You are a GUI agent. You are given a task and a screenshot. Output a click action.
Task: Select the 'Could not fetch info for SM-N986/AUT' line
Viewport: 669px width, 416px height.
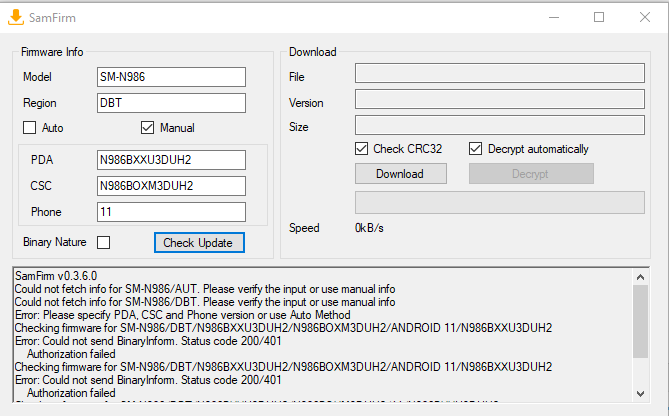(205, 289)
